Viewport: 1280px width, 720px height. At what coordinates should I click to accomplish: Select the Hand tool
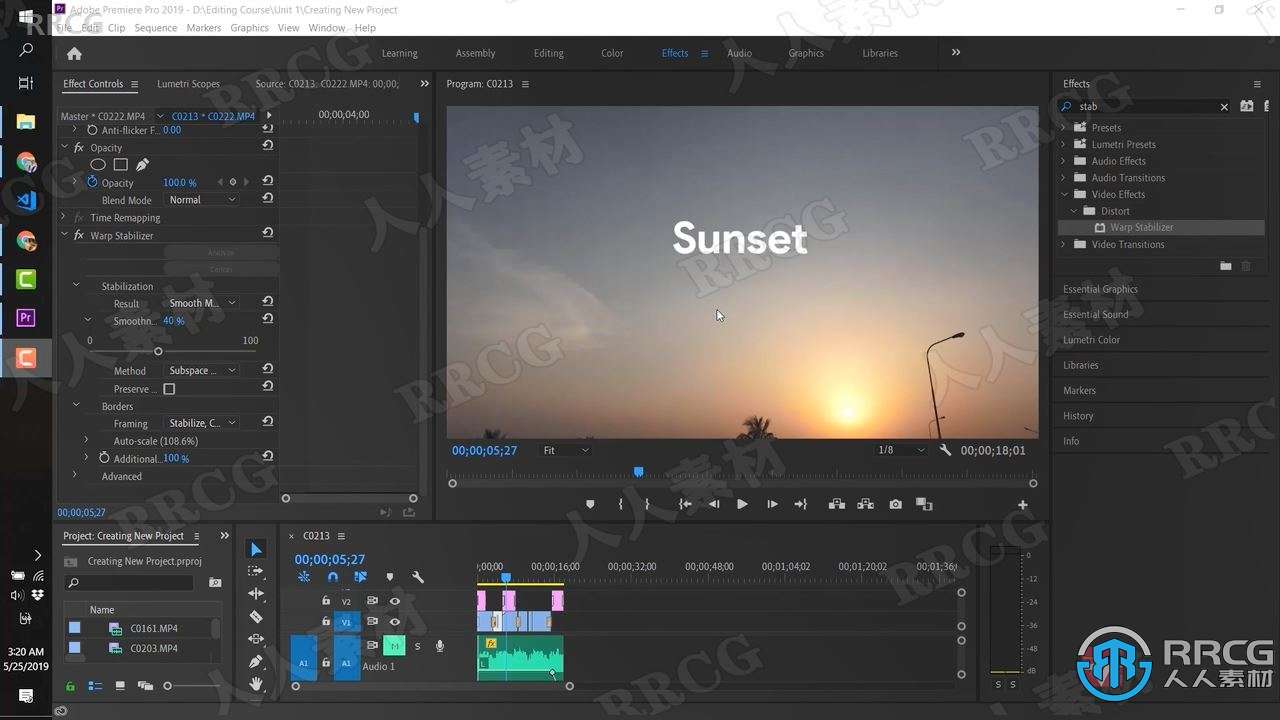click(256, 684)
